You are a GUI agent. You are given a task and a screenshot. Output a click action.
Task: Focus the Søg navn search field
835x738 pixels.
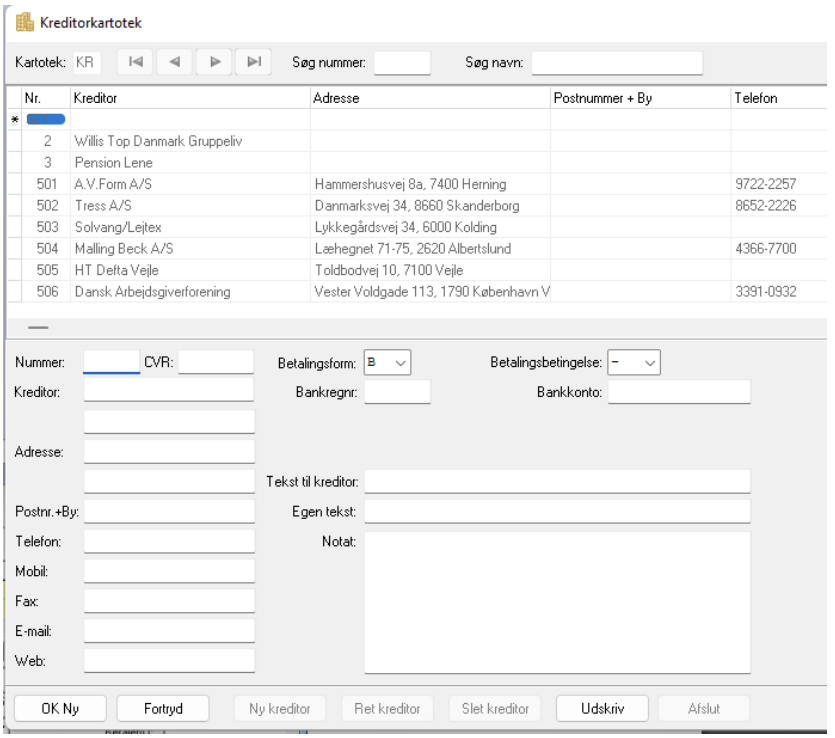(x=617, y=63)
